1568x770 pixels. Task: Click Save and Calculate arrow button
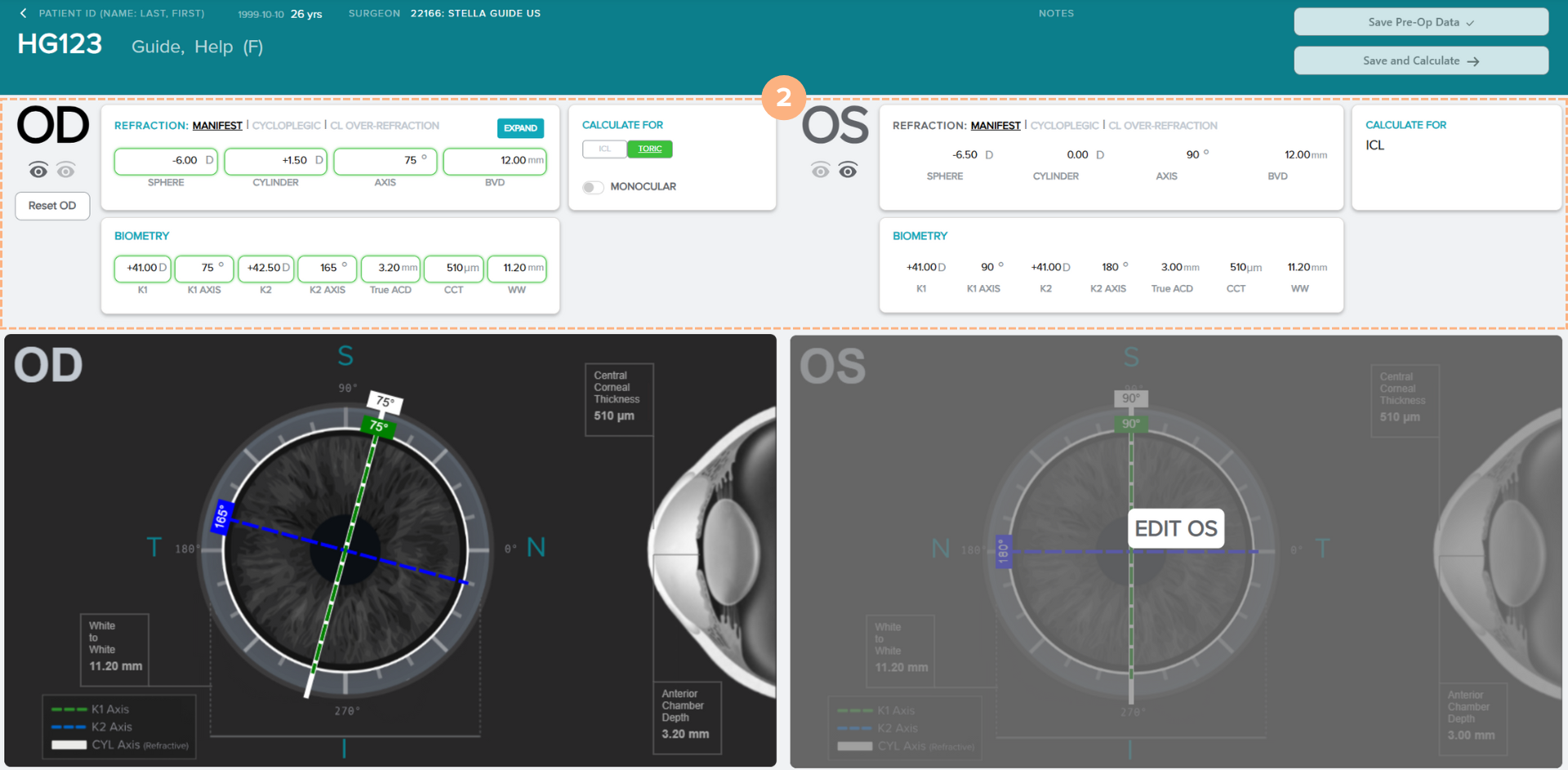[1420, 60]
